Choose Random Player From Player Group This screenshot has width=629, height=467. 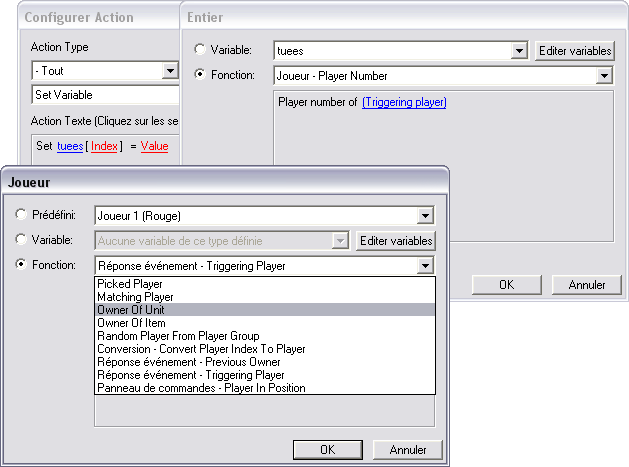(x=178, y=336)
